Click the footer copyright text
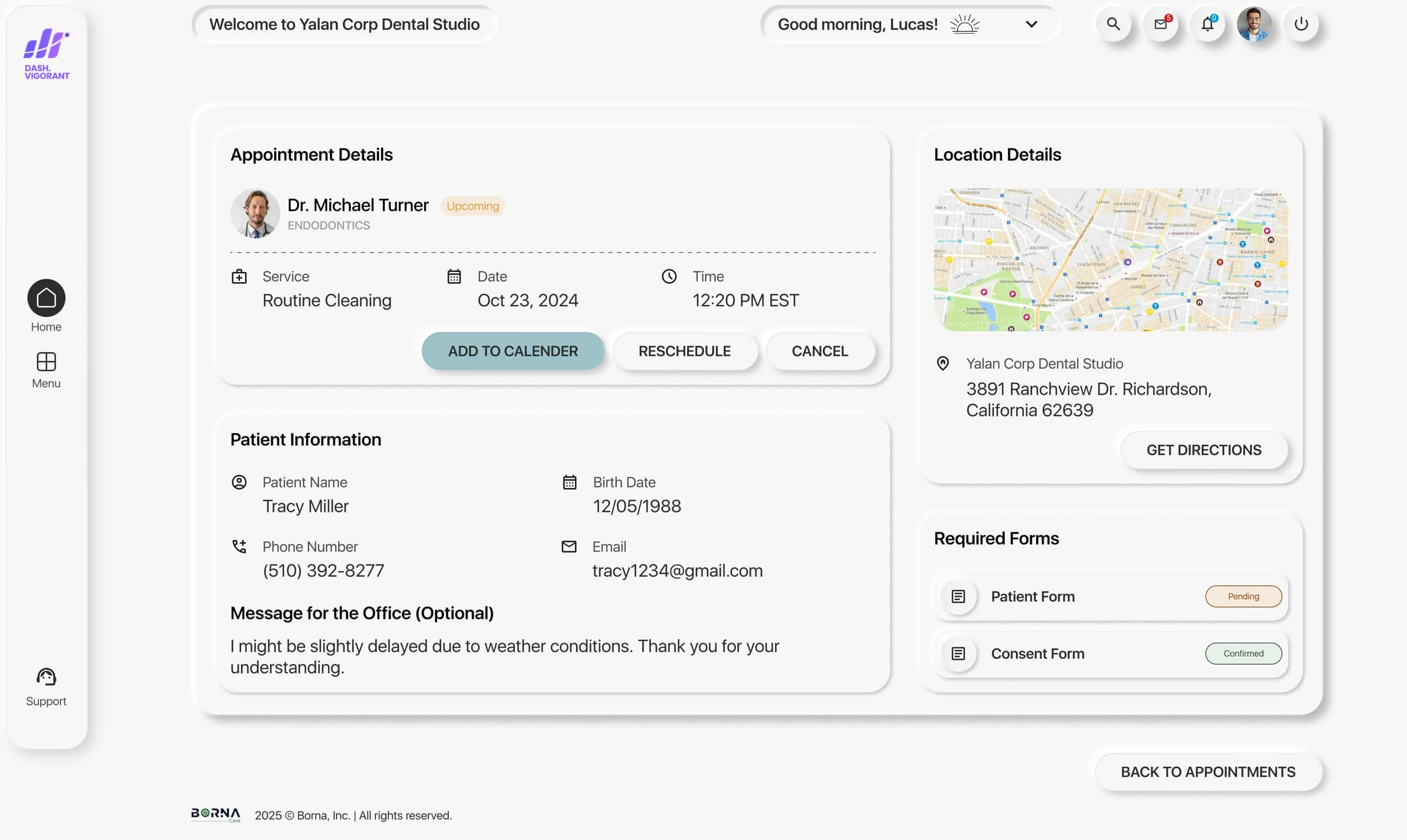The height and width of the screenshot is (840, 1407). coord(353,815)
